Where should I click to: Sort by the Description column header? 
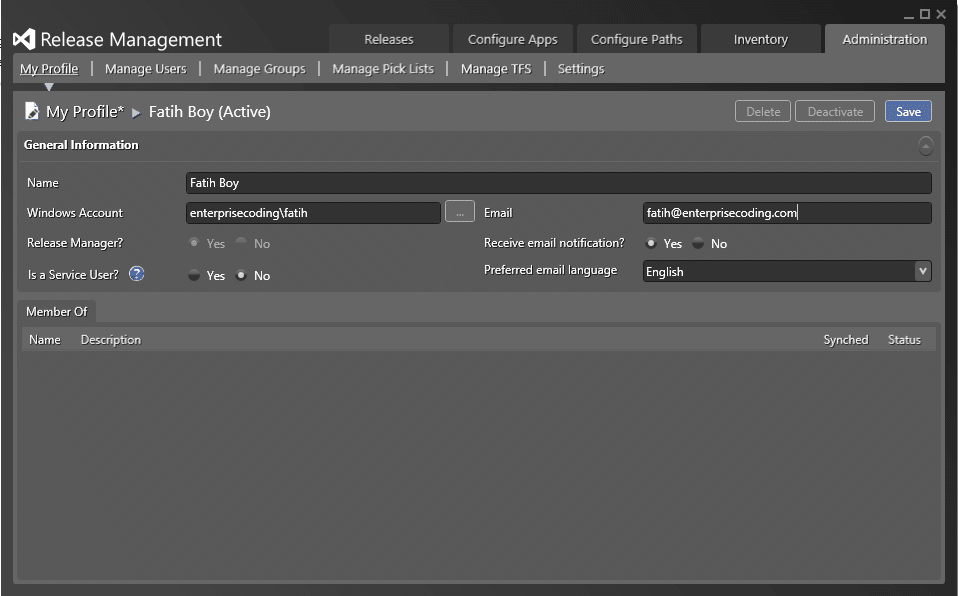tap(111, 339)
